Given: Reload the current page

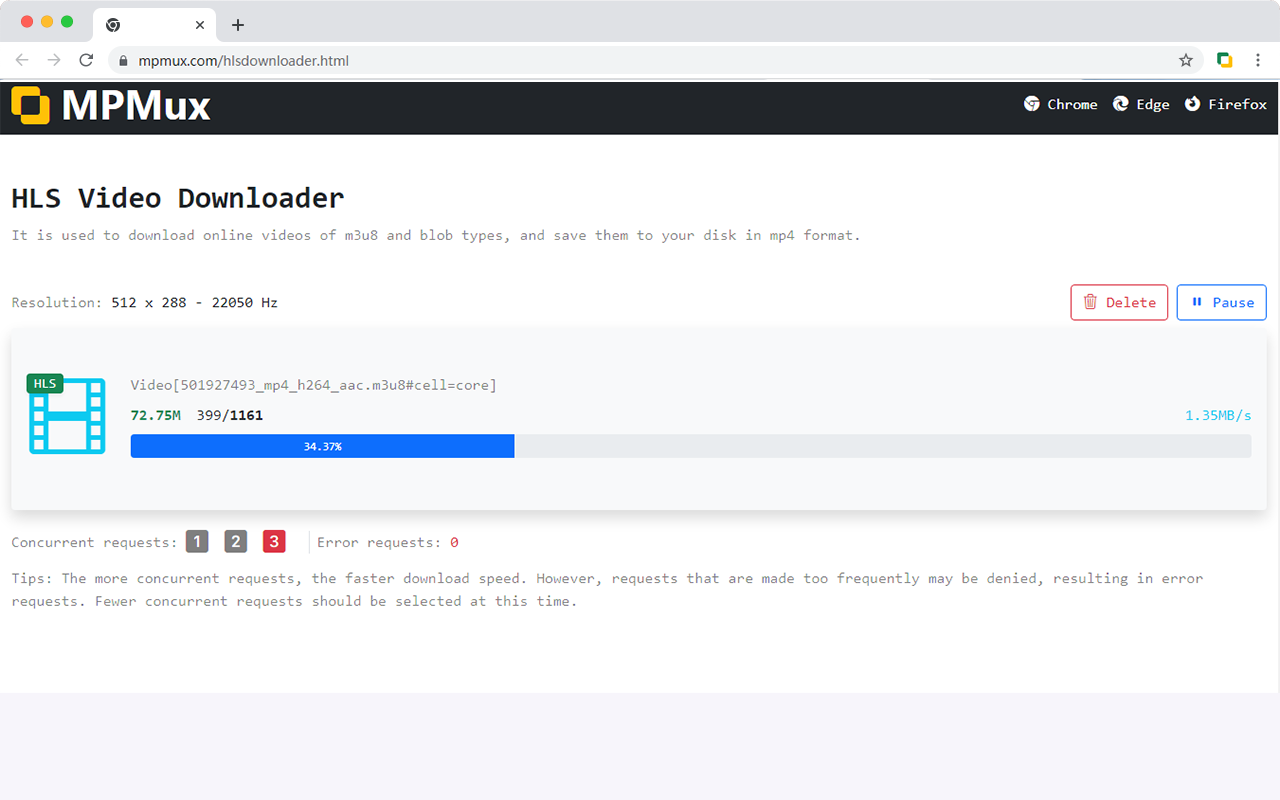Looking at the screenshot, I should [x=86, y=60].
